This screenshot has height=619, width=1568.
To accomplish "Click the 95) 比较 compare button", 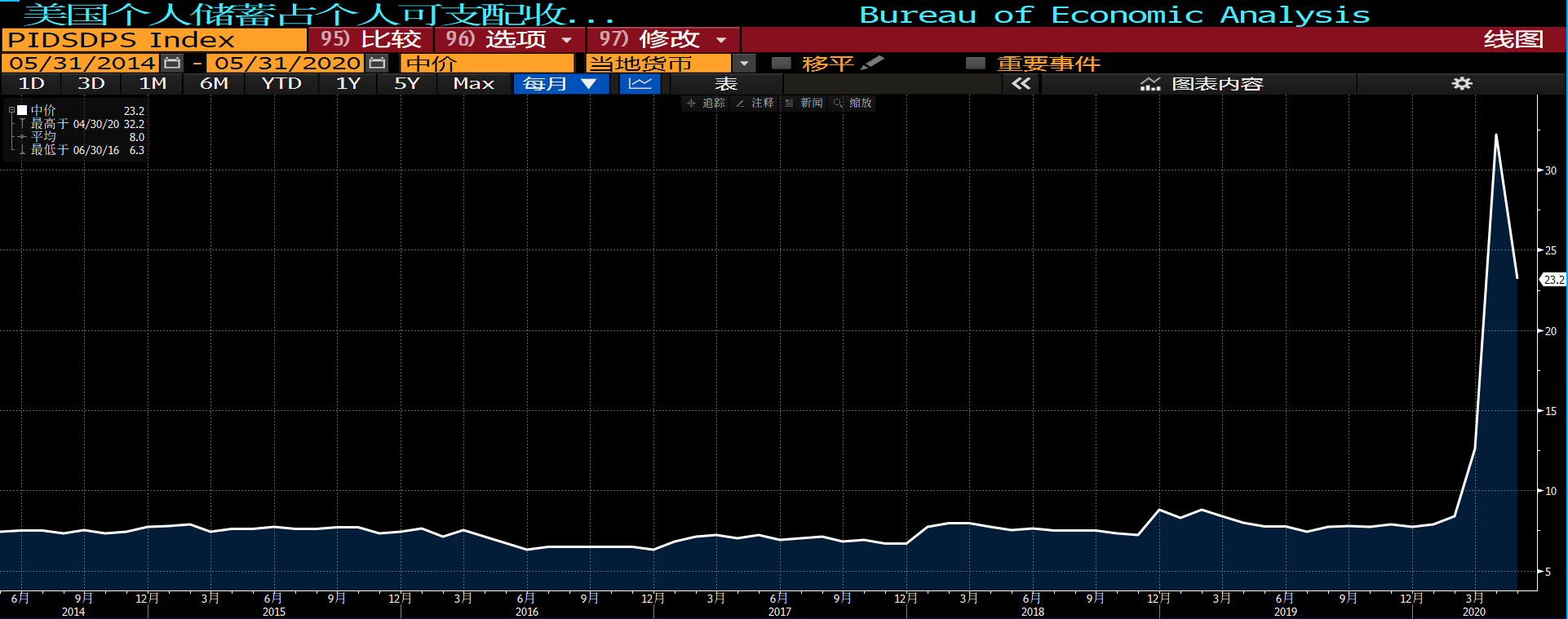I will point(370,39).
